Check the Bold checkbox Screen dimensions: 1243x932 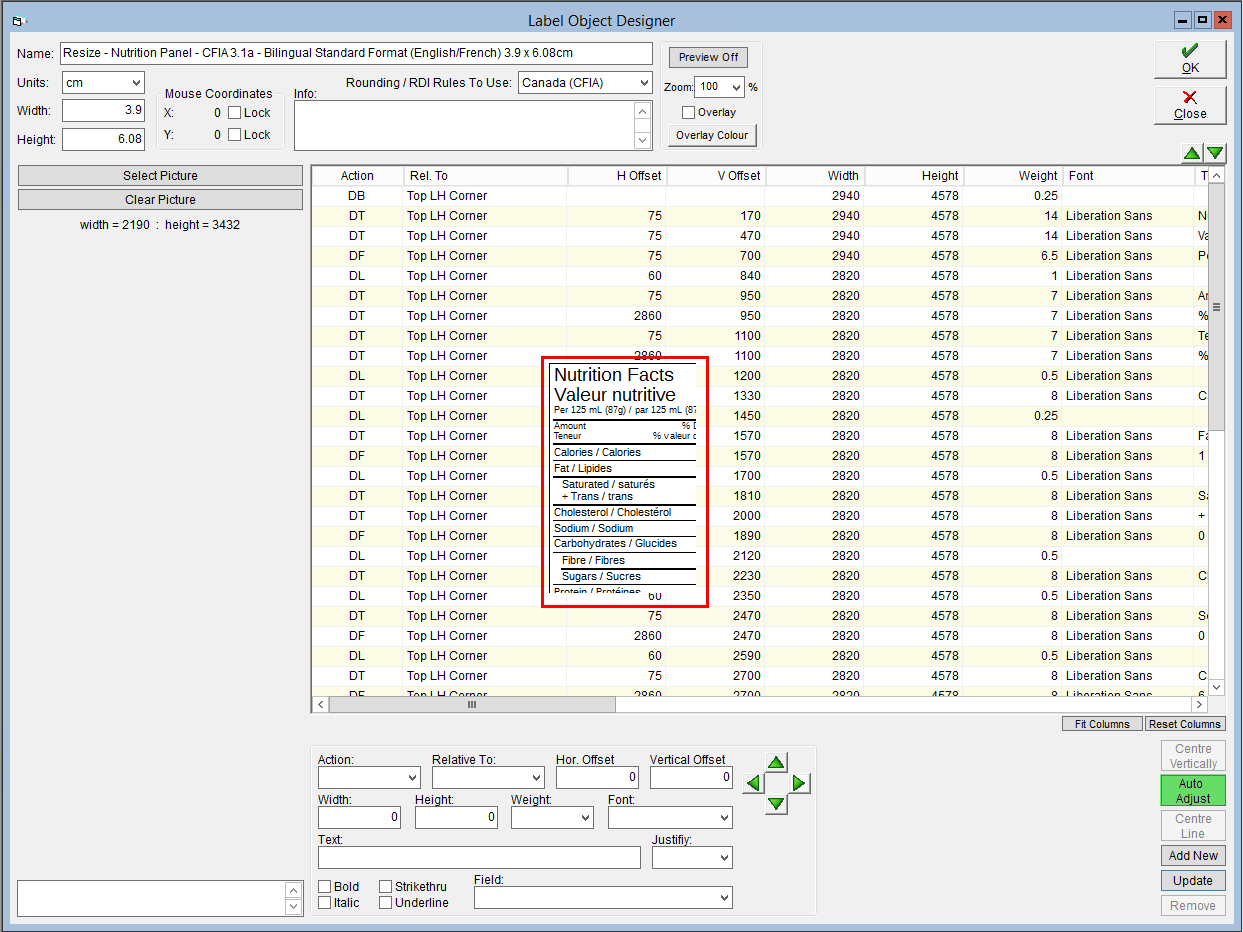pyautogui.click(x=325, y=886)
